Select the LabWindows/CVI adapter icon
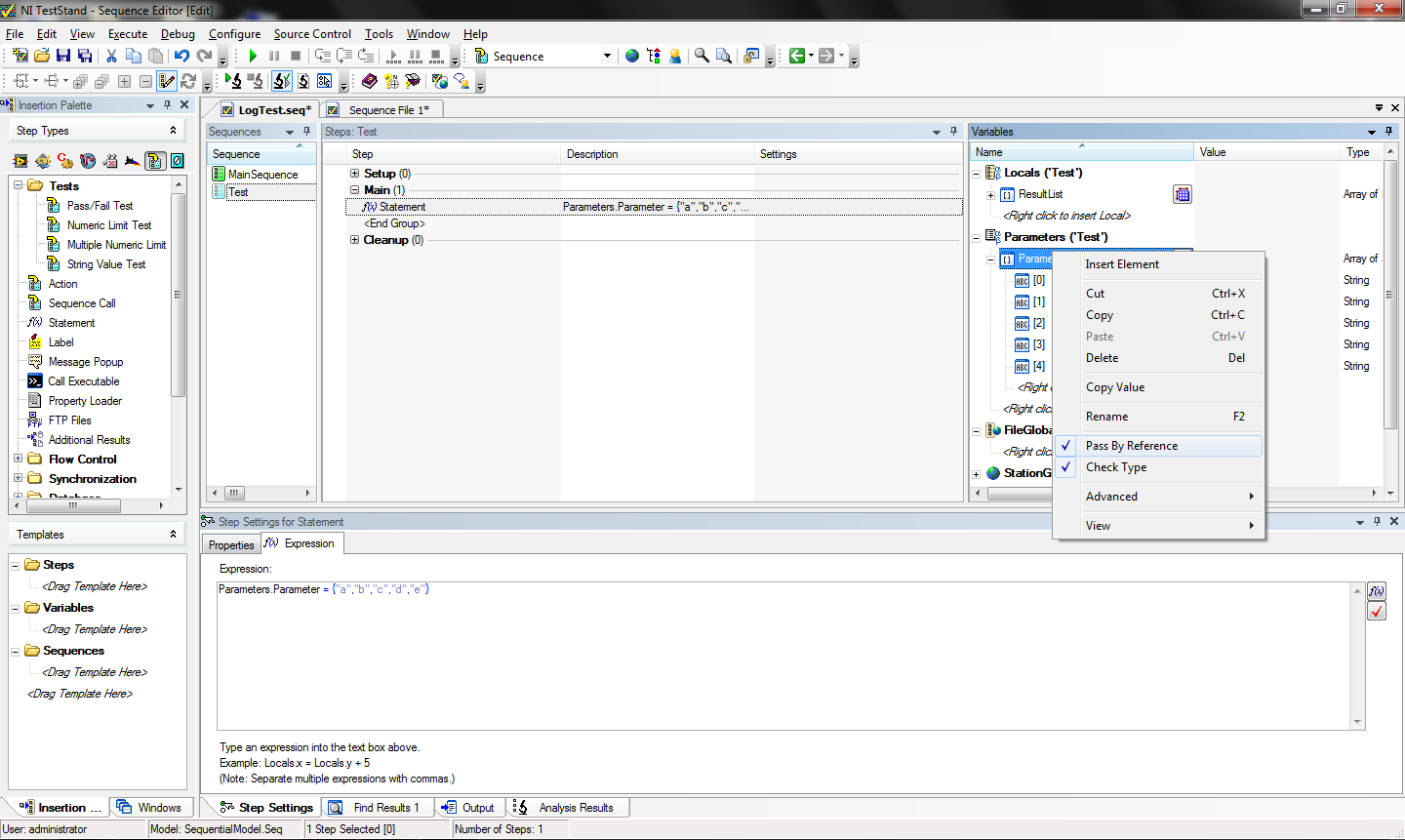 pyautogui.click(x=43, y=161)
